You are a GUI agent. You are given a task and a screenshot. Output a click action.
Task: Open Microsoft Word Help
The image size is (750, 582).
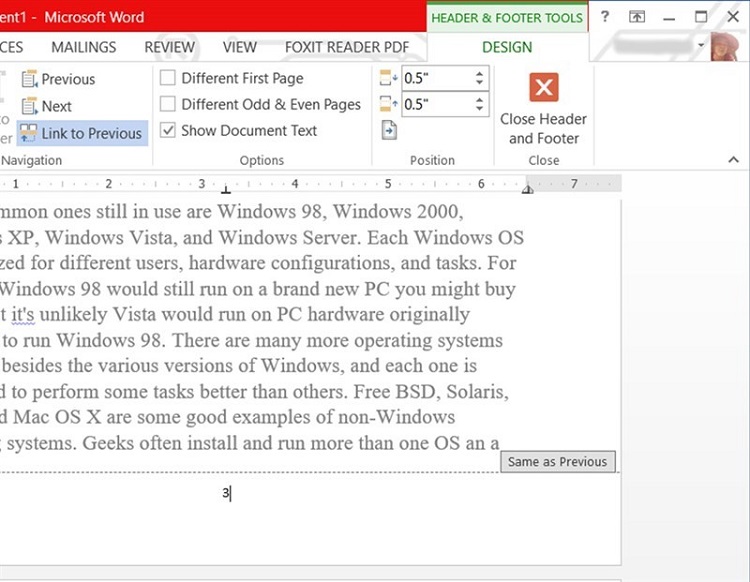click(x=605, y=17)
